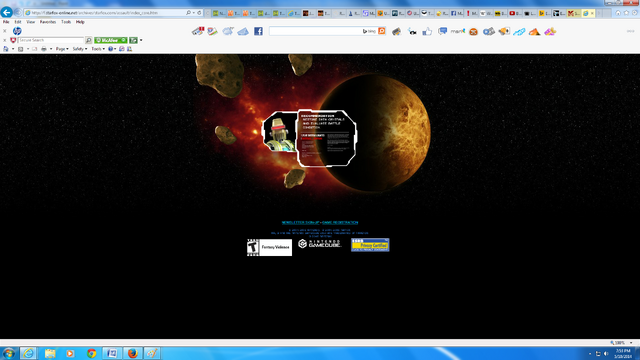Viewport: 640px width, 360px height.
Task: Click the McAfee magnifier search button
Action: coord(89,40)
